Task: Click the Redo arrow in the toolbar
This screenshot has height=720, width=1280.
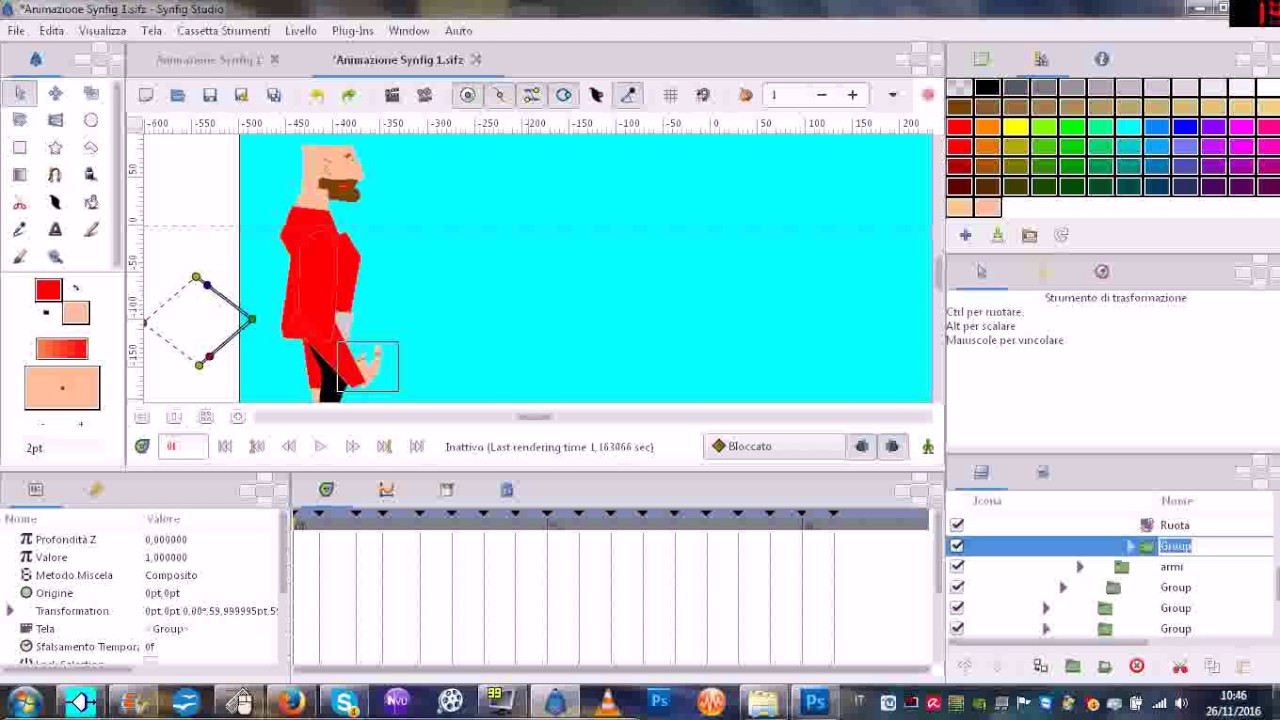Action: [x=348, y=95]
